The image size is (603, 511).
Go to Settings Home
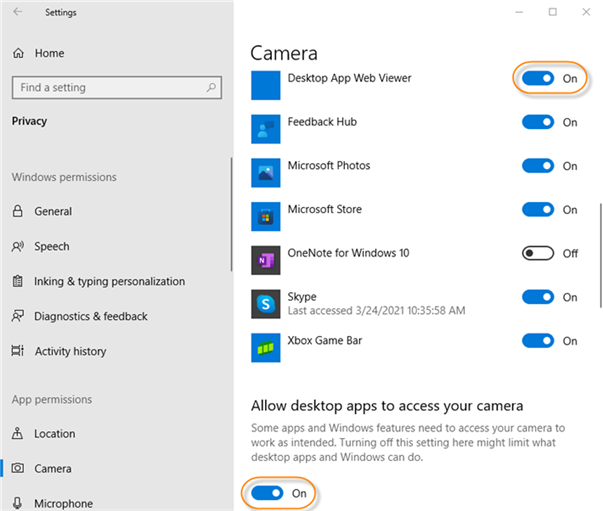[49, 53]
